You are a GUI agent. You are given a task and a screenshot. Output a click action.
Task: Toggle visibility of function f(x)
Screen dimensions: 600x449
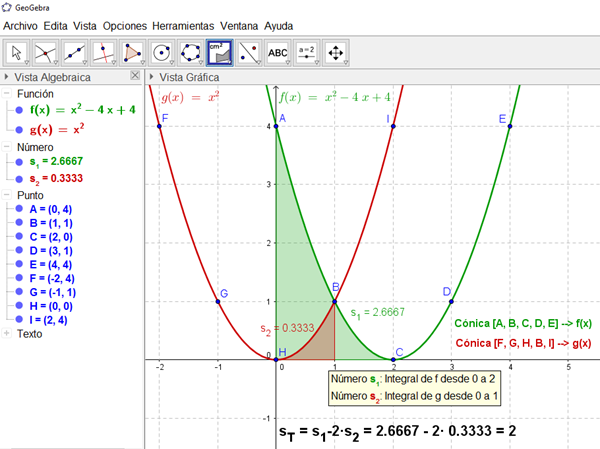point(20,111)
